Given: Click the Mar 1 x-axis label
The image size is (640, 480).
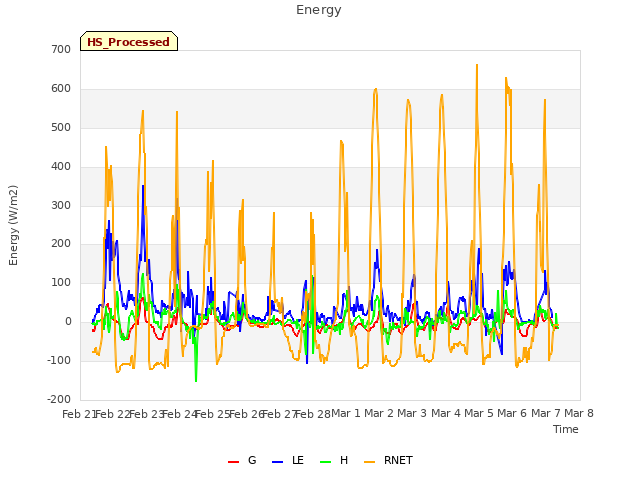Looking at the screenshot, I should 346,413.
